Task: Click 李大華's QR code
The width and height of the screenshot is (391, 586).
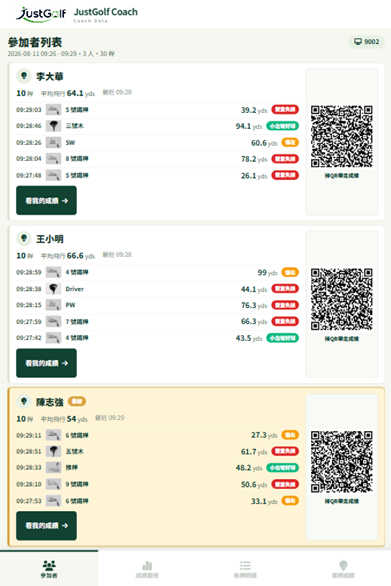Action: [342, 136]
